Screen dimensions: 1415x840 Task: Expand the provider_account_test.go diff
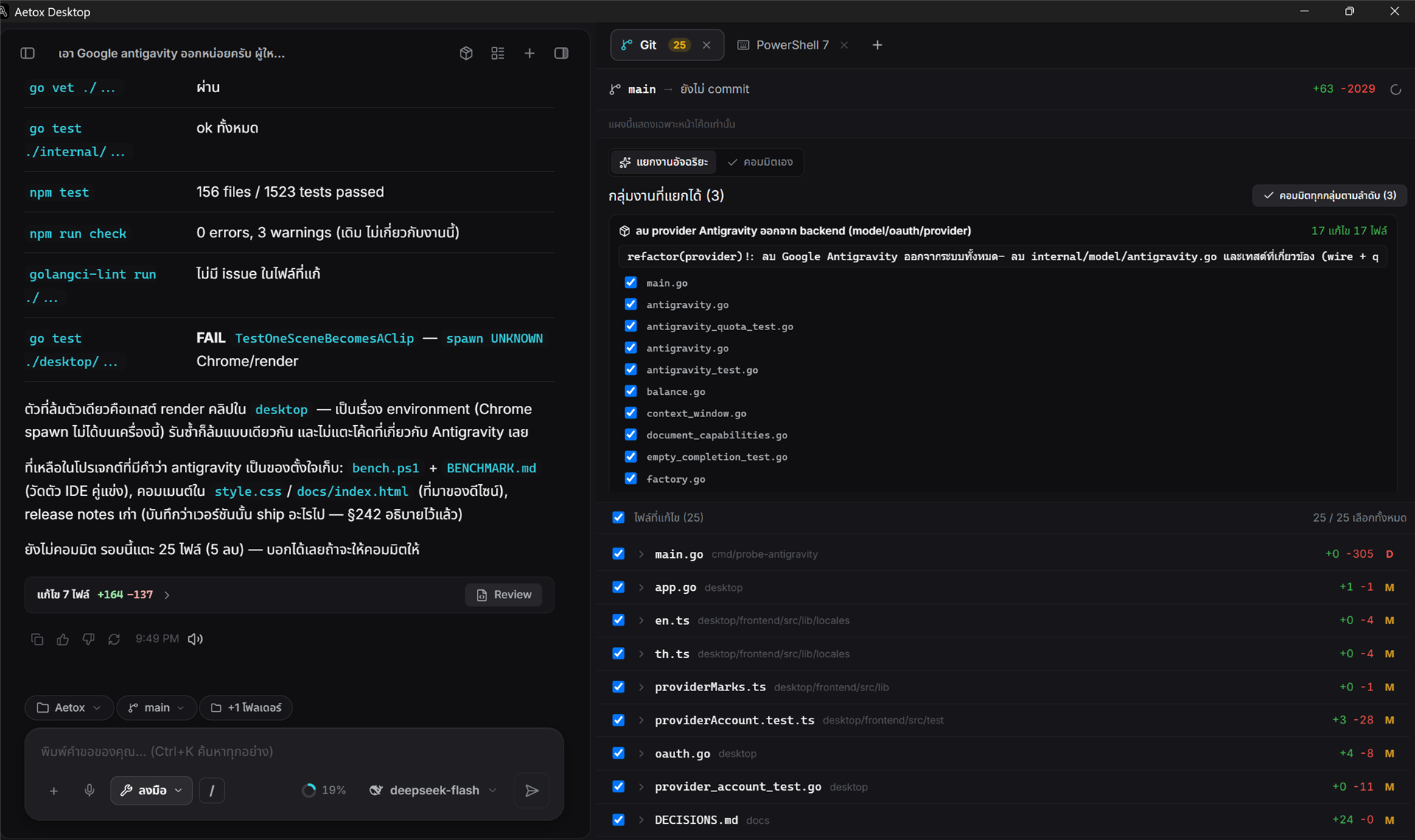[641, 787]
